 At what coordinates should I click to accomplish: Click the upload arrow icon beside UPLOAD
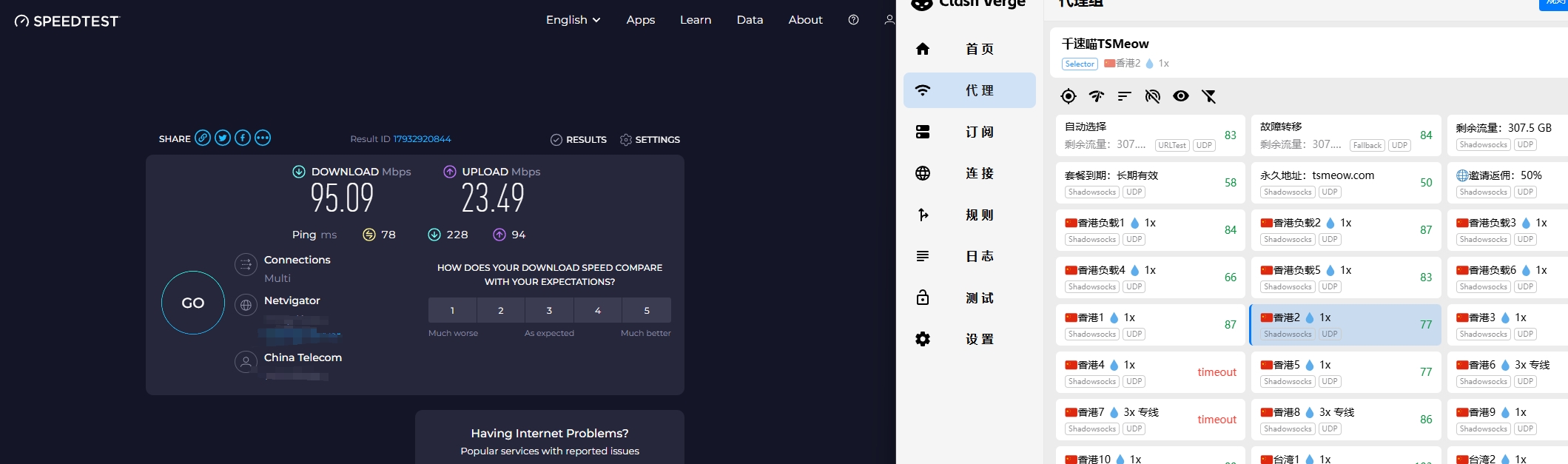pyautogui.click(x=450, y=172)
